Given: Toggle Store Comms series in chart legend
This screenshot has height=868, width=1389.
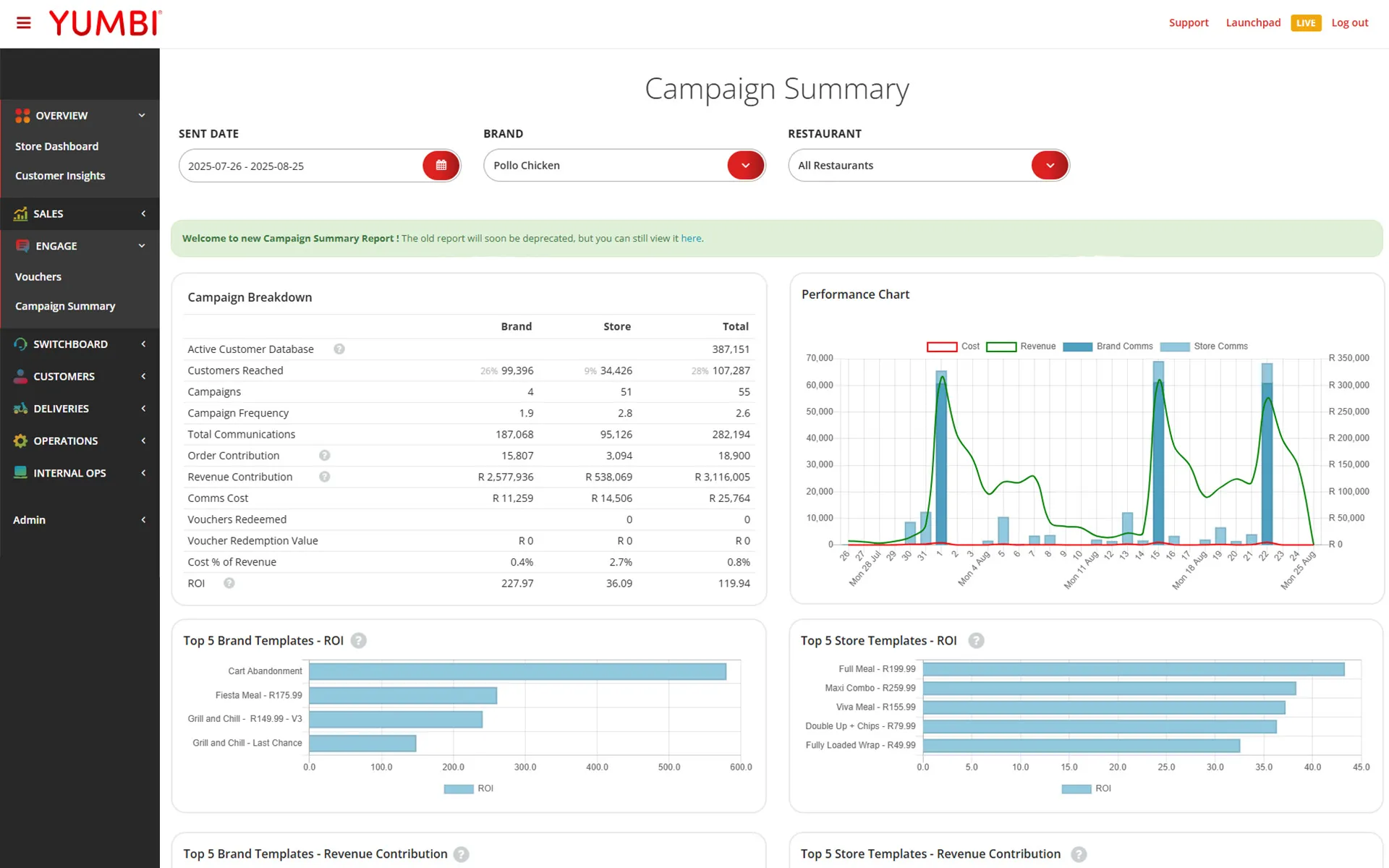Looking at the screenshot, I should (x=1204, y=346).
